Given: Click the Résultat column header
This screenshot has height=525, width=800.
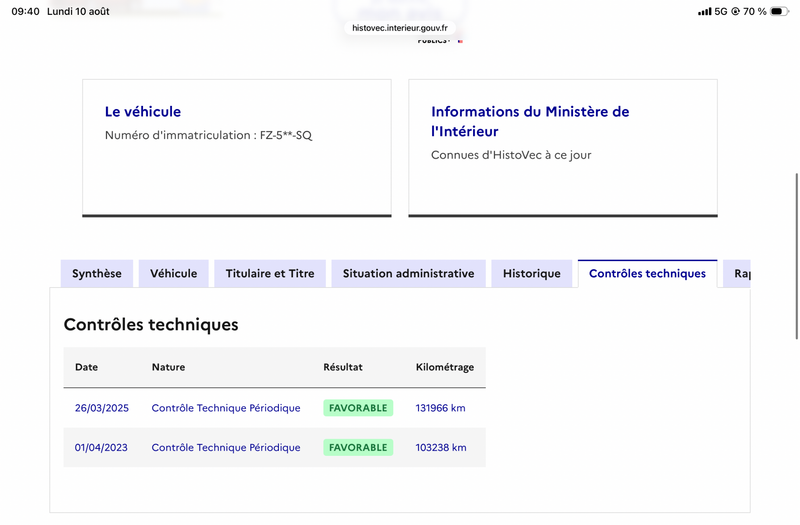Looking at the screenshot, I should pyautogui.click(x=343, y=367).
